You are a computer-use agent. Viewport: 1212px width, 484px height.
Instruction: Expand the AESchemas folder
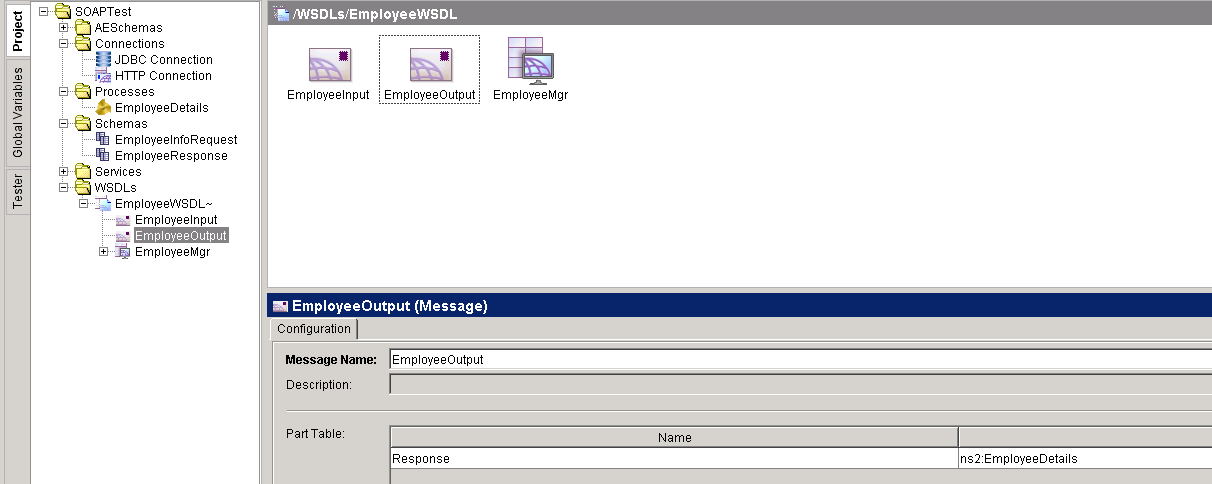pyautogui.click(x=63, y=28)
